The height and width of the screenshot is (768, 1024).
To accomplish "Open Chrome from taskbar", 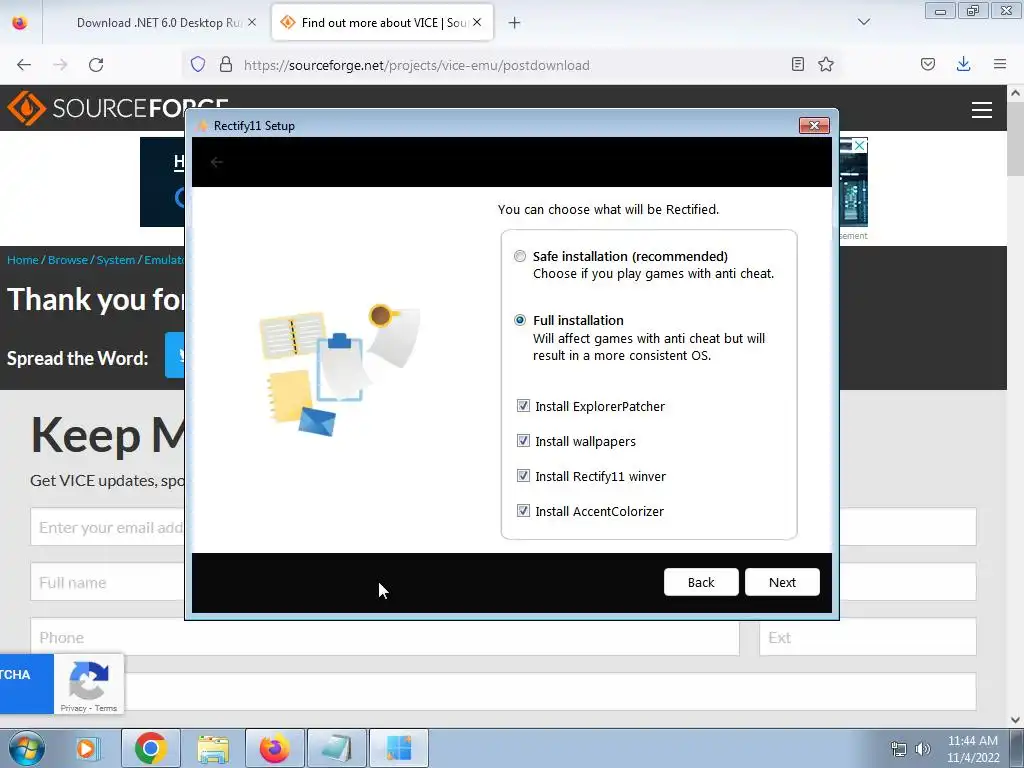I will point(151,748).
